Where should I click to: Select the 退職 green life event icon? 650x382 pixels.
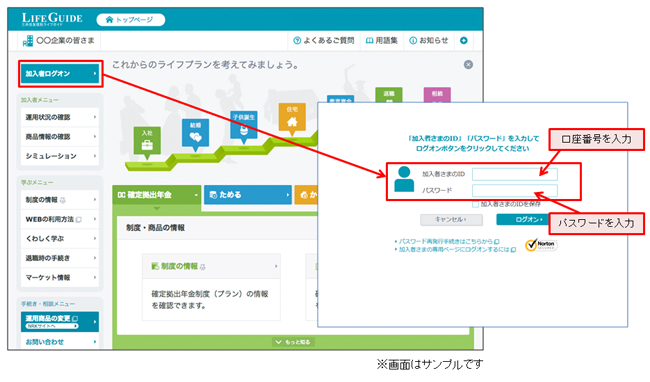coord(388,95)
